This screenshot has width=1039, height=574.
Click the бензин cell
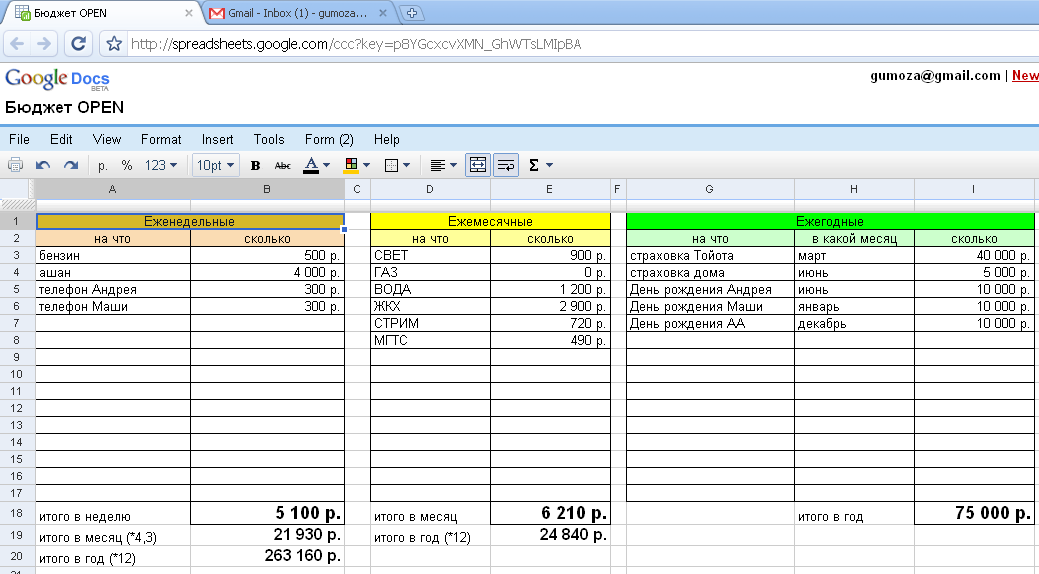click(113, 255)
